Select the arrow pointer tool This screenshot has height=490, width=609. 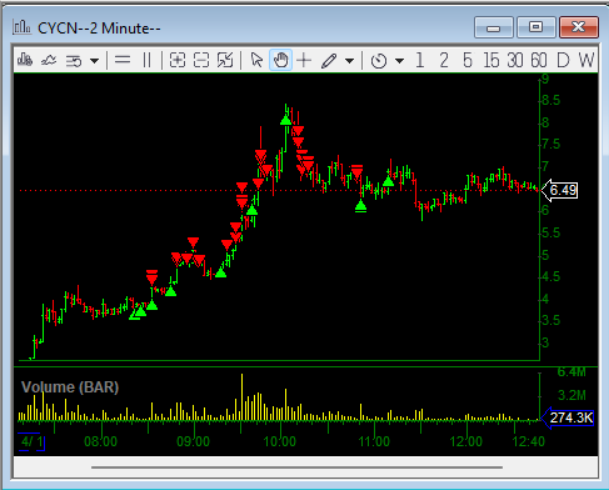[257, 60]
